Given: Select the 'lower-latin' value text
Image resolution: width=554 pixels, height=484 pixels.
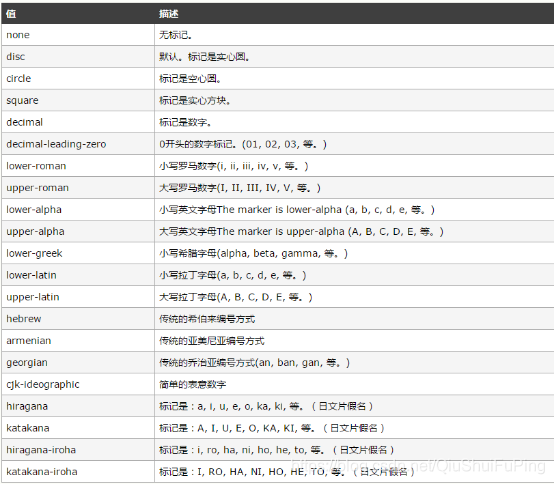Looking at the screenshot, I should (x=31, y=275).
